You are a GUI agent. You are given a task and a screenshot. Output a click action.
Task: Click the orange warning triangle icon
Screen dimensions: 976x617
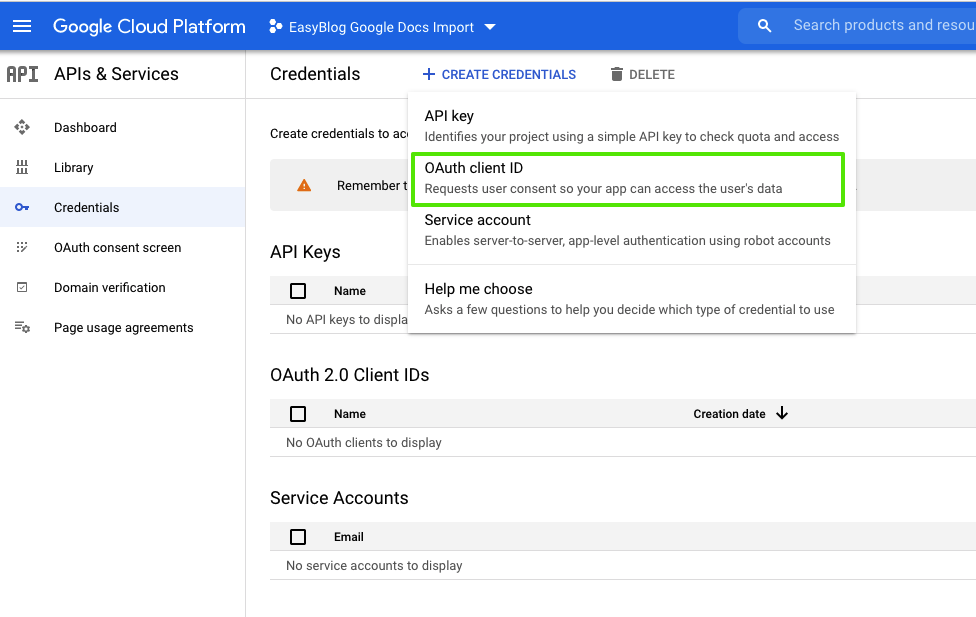[304, 186]
